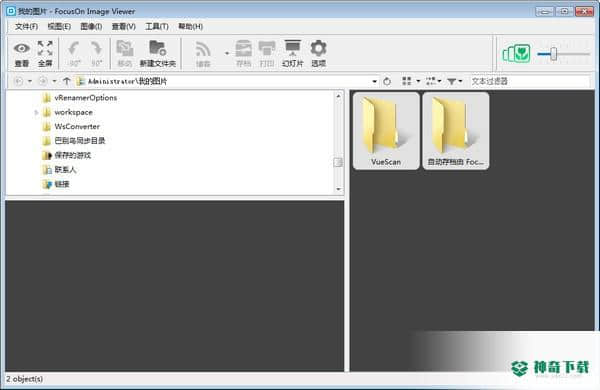Open the view mode dropdown arrow
The width and height of the screenshot is (600, 390).
tap(418, 81)
